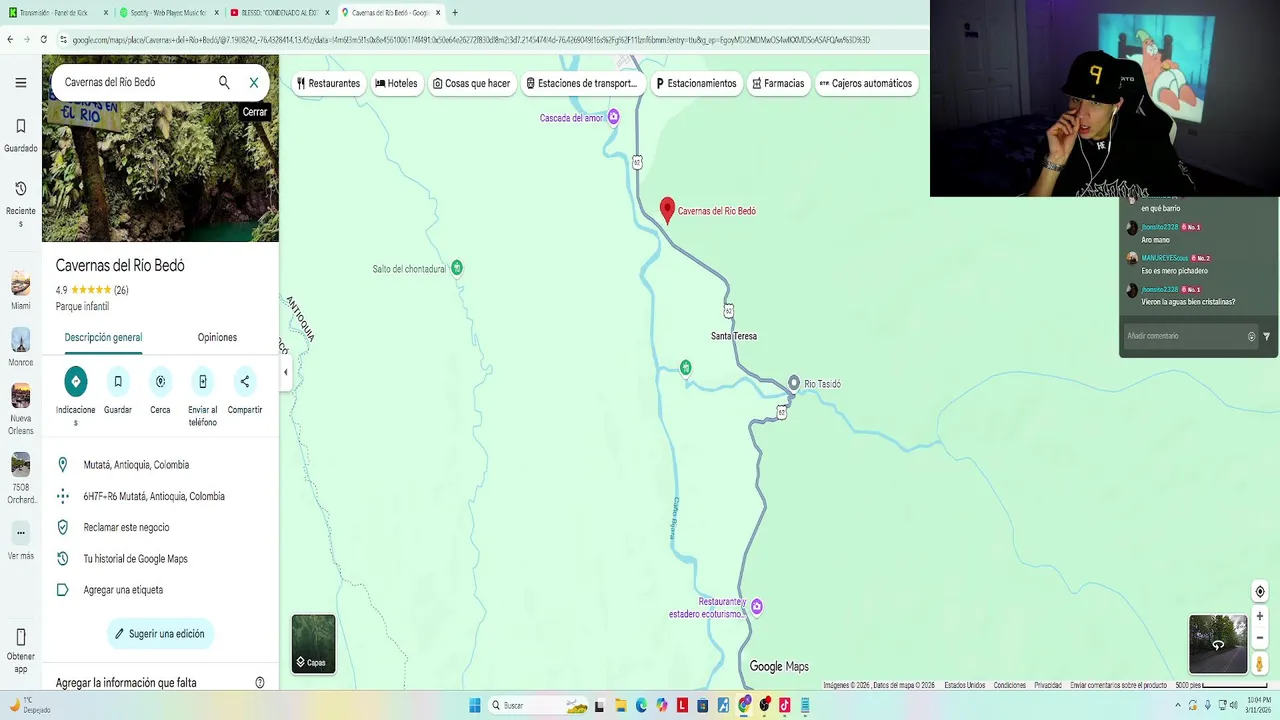Click the Salto del chontadural marker
Screen dimensions: 1280x720
coord(457,267)
